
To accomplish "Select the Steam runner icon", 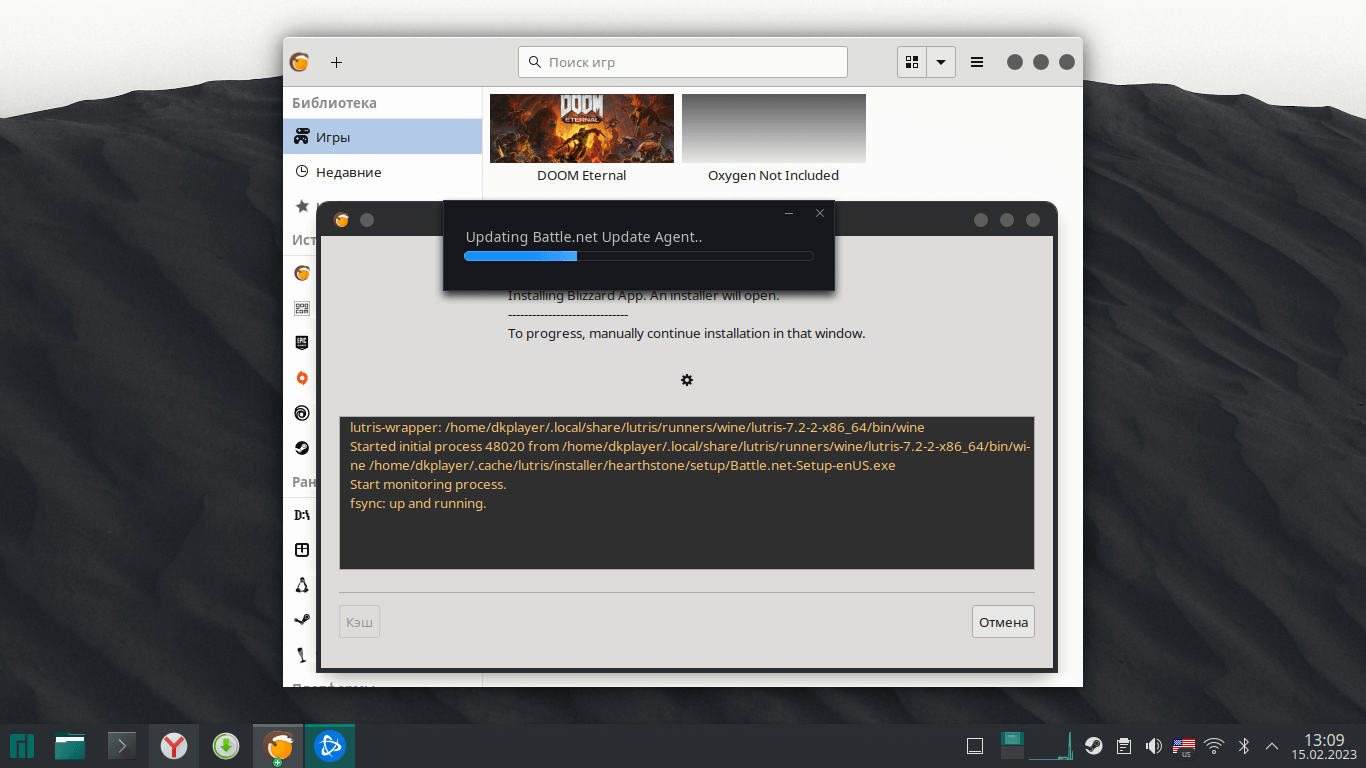I will 301,620.
